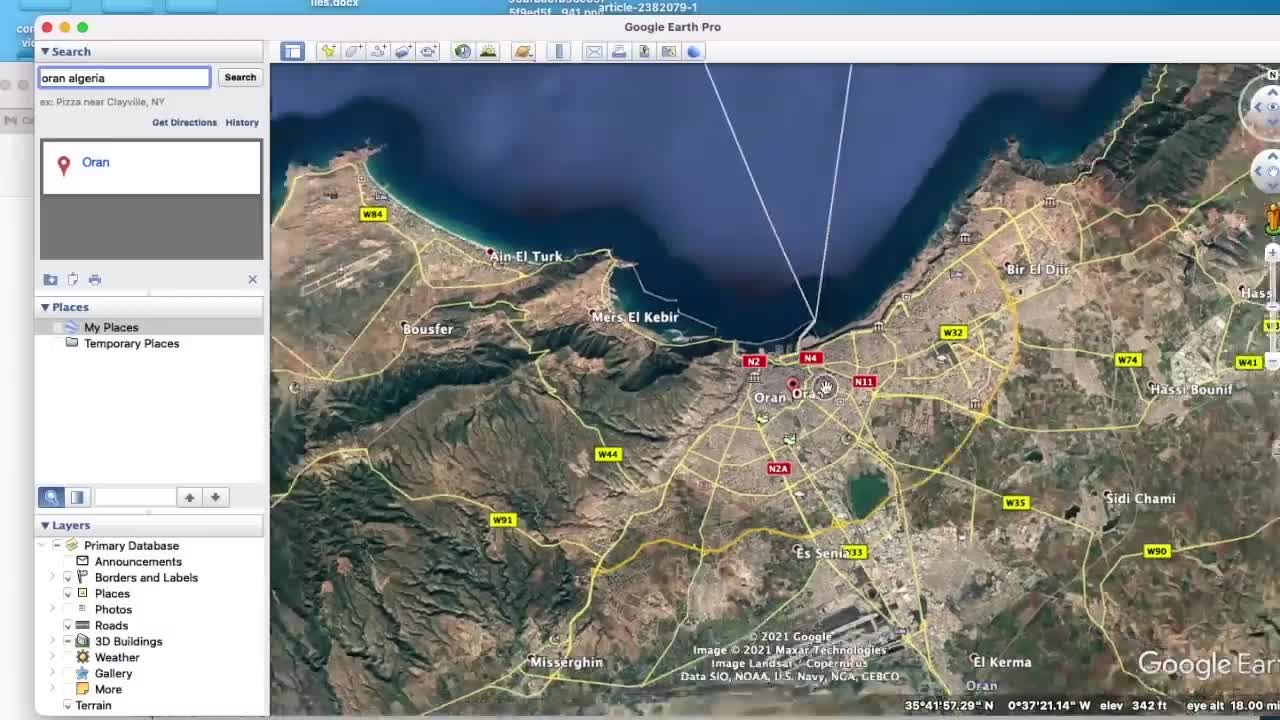The width and height of the screenshot is (1280, 720).
Task: Copy search results to My Places folder icon
Action: tap(50, 279)
